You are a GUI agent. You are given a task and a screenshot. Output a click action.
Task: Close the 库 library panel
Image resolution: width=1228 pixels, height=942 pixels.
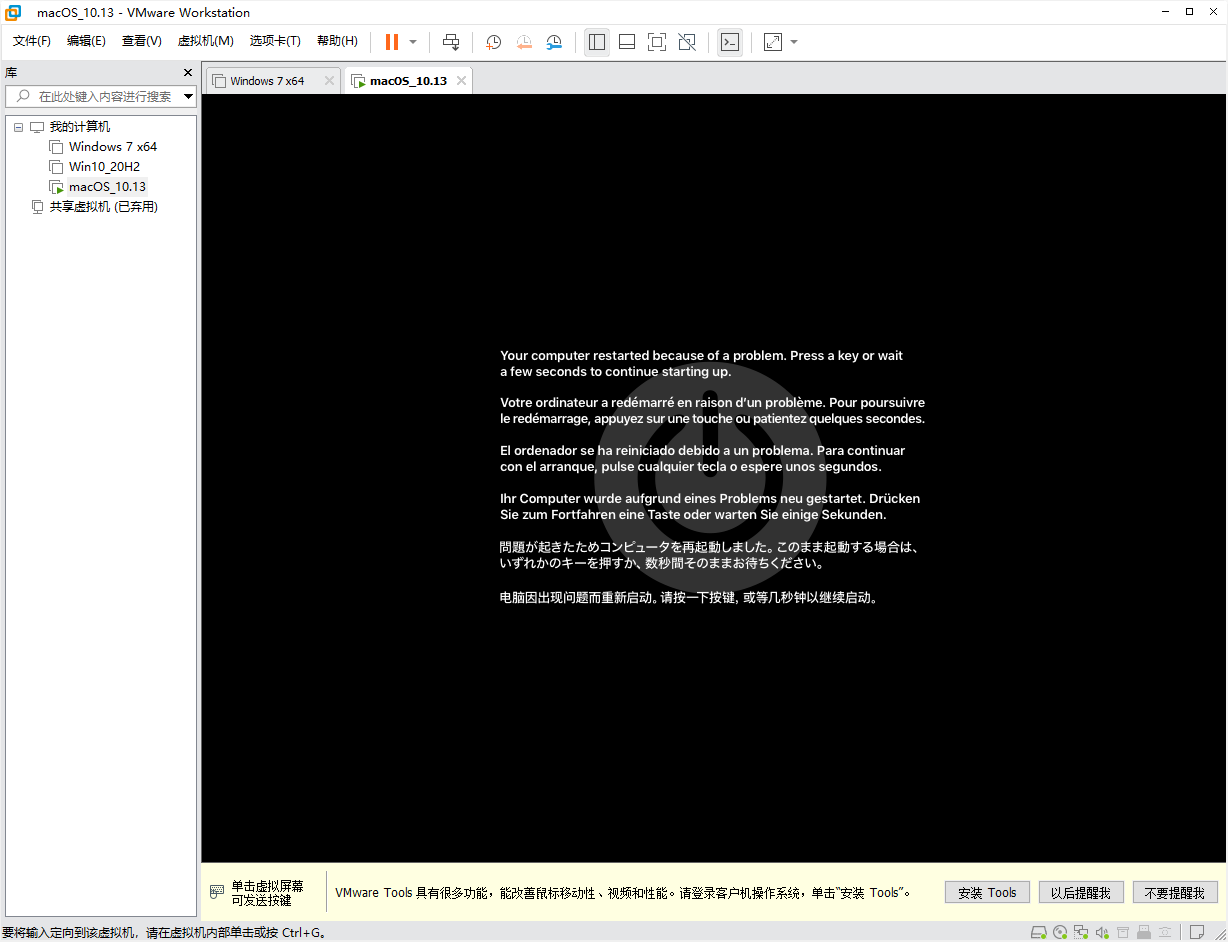pos(188,73)
